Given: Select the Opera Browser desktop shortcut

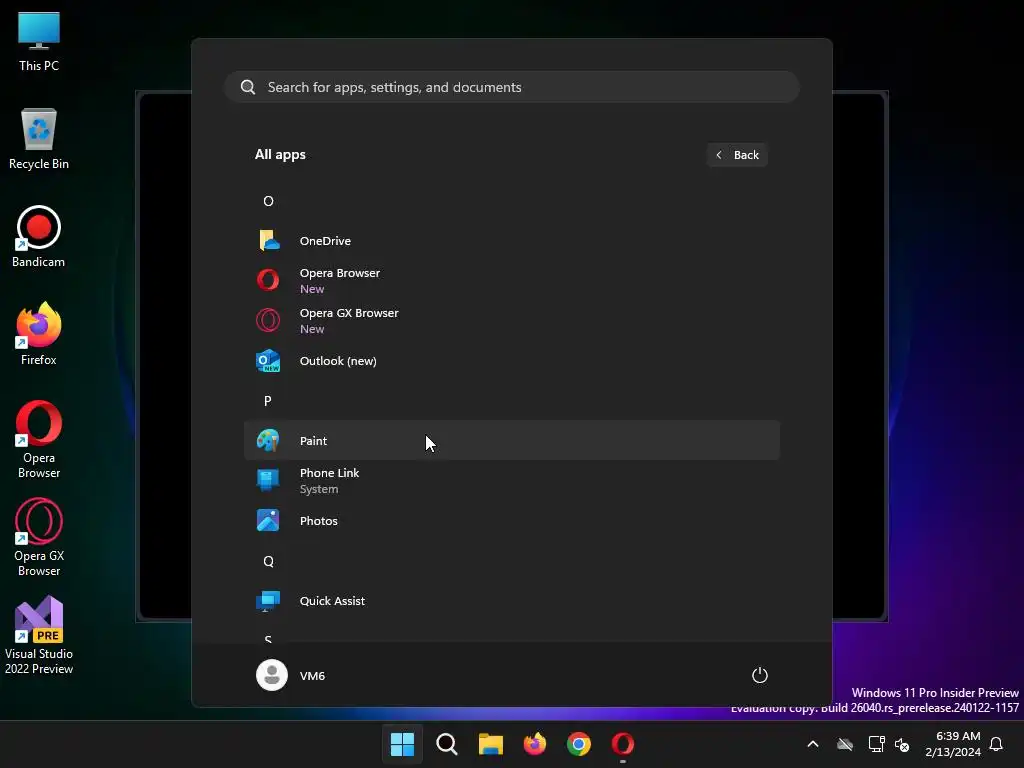Looking at the screenshot, I should tap(39, 439).
